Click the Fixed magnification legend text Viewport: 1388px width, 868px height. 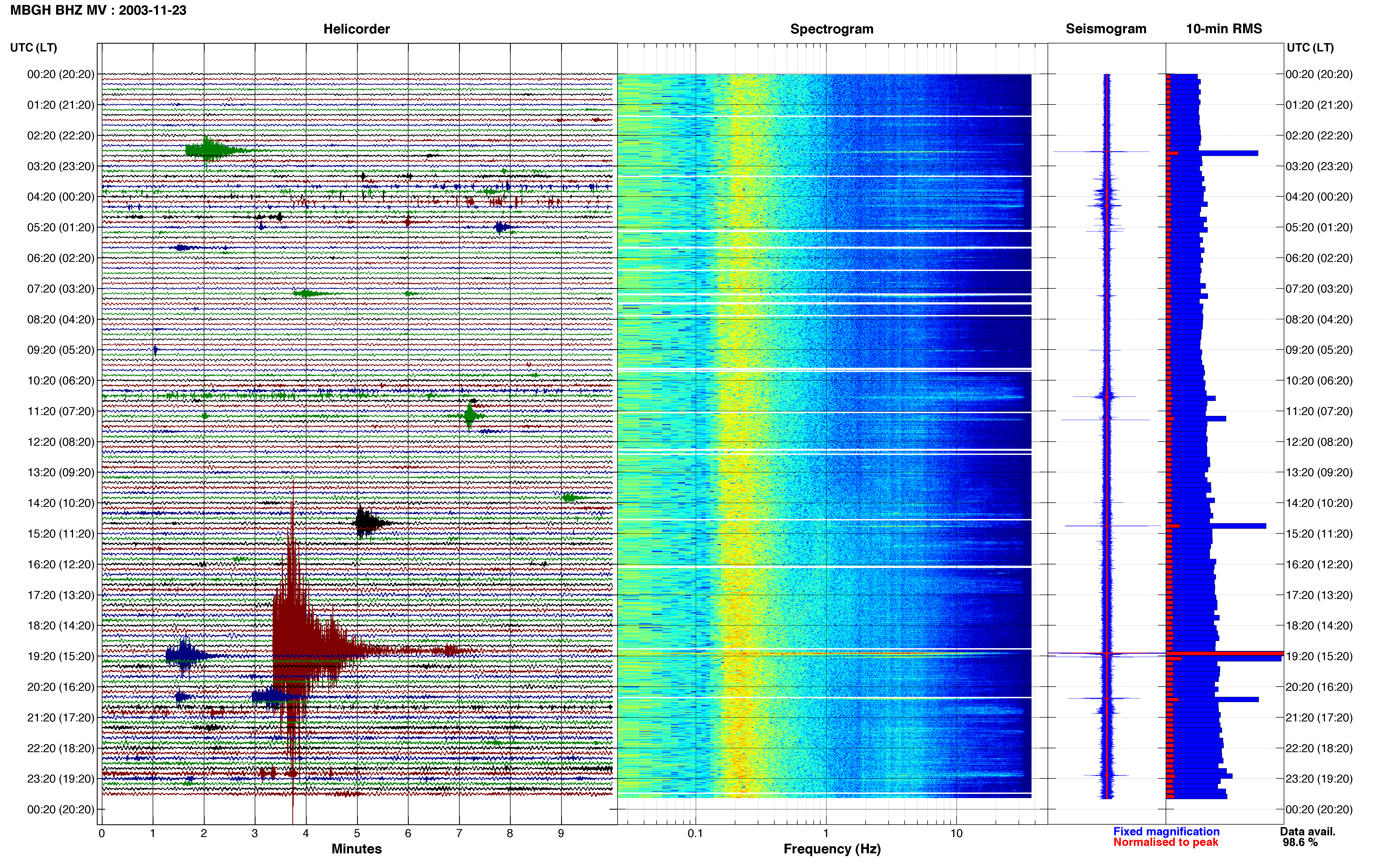tap(1166, 831)
